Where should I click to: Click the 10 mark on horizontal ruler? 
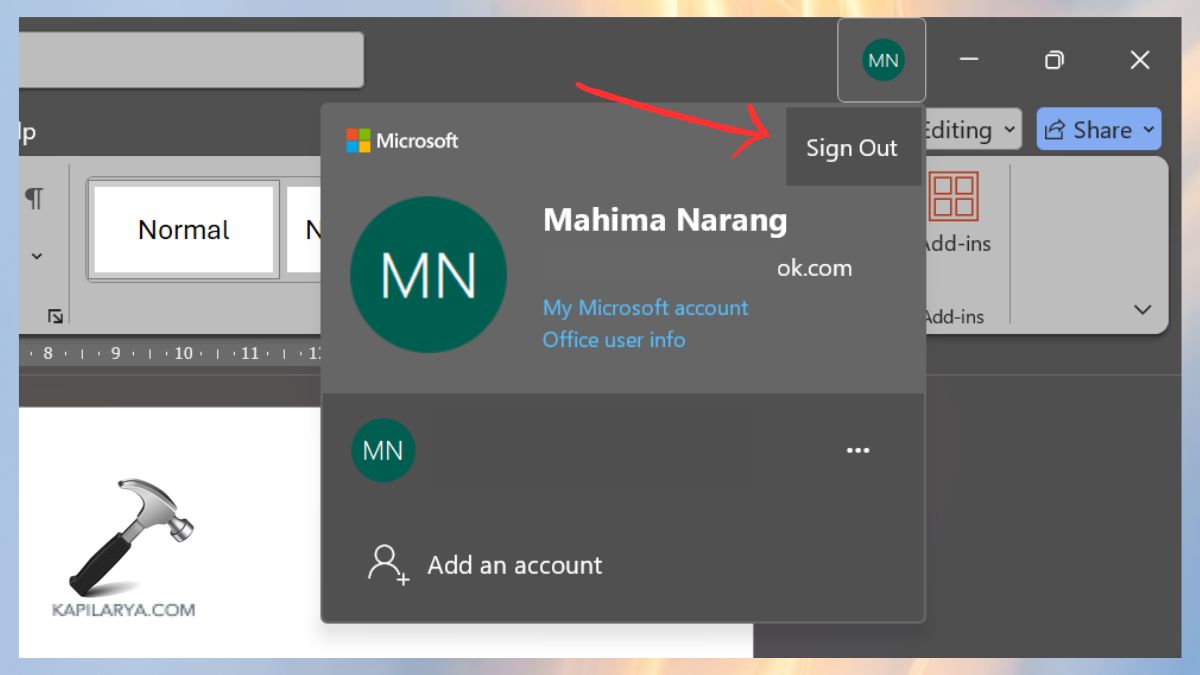(x=183, y=352)
